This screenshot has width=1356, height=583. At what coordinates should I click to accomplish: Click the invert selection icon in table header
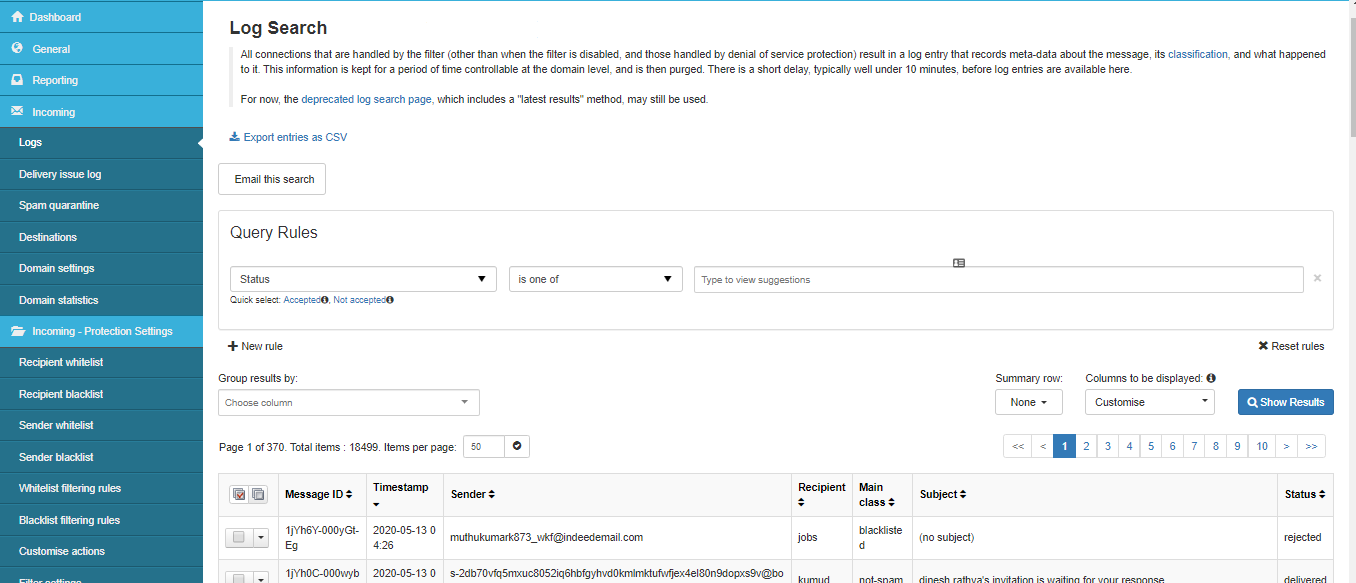click(x=256, y=494)
